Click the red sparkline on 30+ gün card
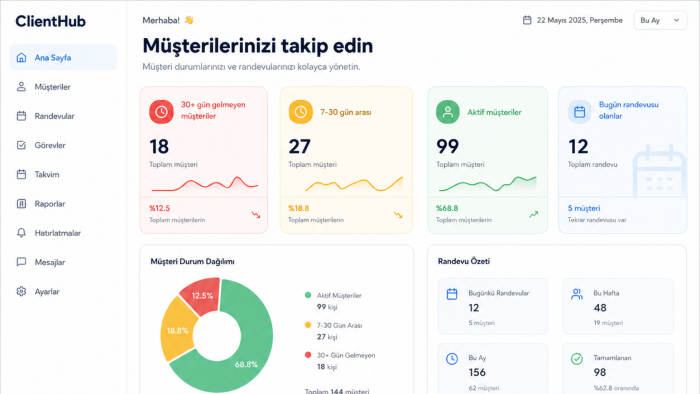Image resolution: width=700 pixels, height=394 pixels. pyautogui.click(x=204, y=183)
